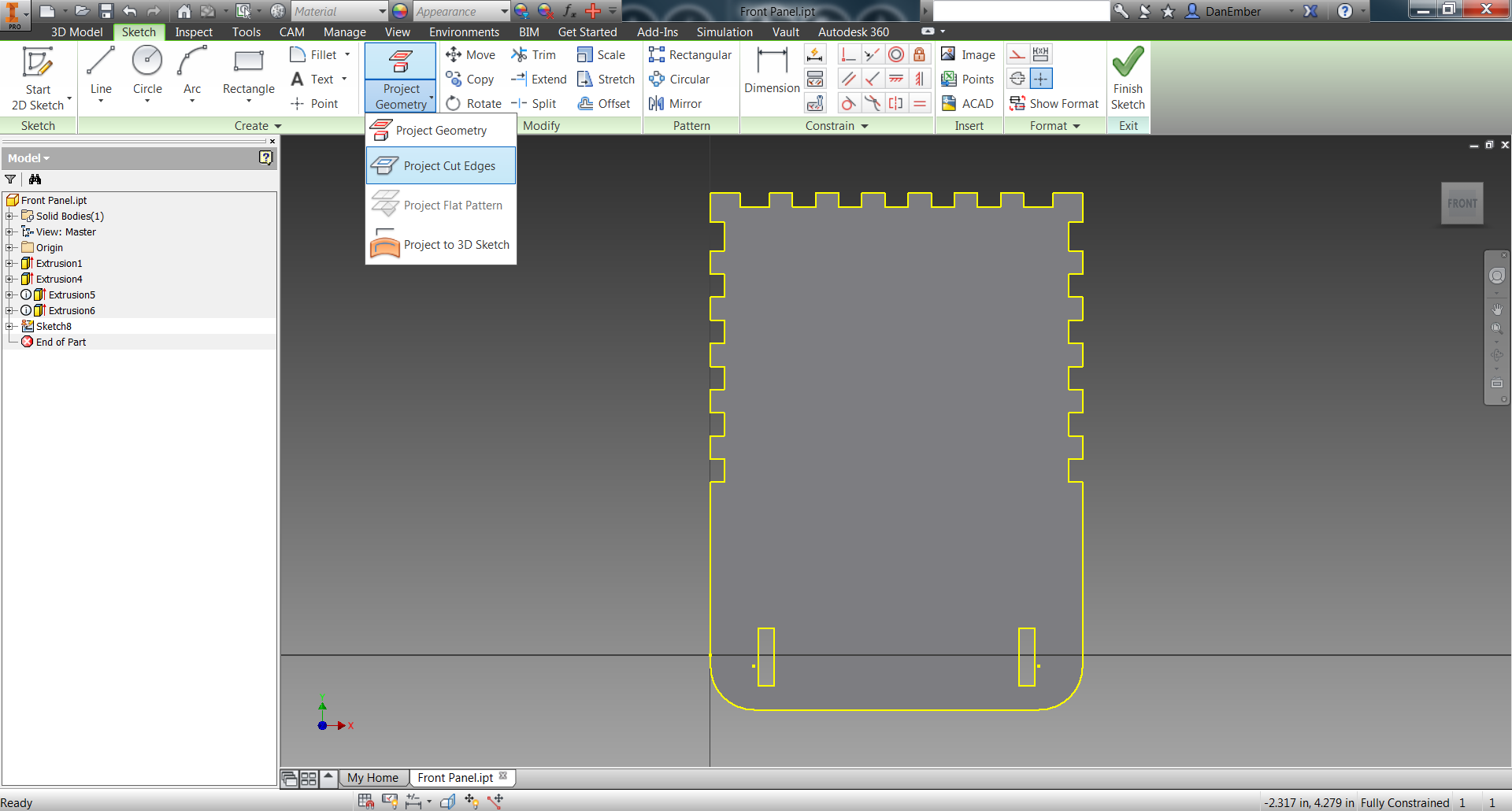The width and height of the screenshot is (1512, 811).
Task: Click the Automatic Dimensions icon
Action: point(815,55)
